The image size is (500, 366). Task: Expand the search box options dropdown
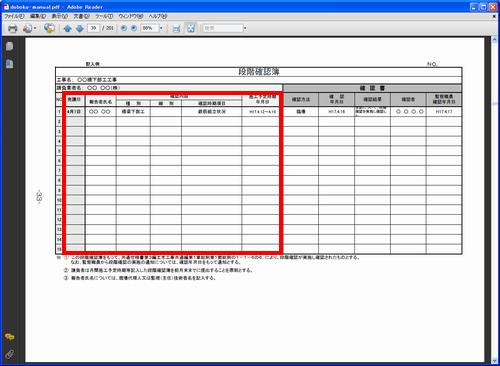pos(245,28)
